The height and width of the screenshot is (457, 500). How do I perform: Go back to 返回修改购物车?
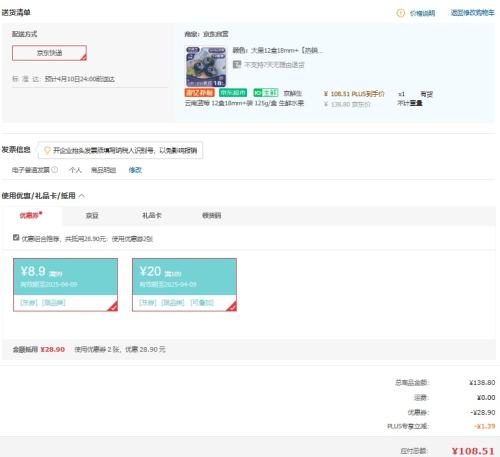tap(472, 13)
